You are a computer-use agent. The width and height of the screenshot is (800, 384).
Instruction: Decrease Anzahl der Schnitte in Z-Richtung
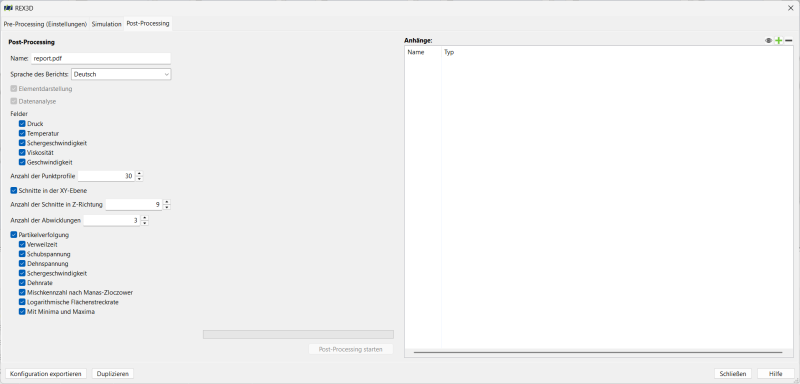coord(167,208)
